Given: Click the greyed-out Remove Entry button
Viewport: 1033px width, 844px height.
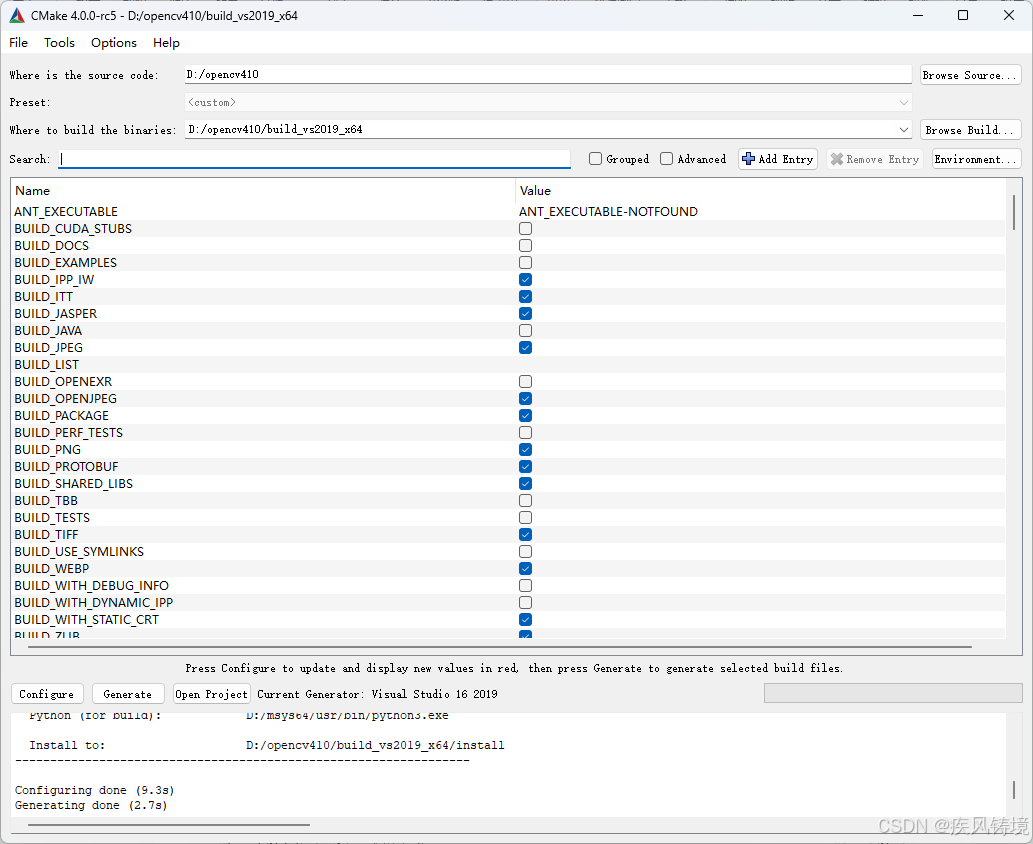Looking at the screenshot, I should (875, 159).
